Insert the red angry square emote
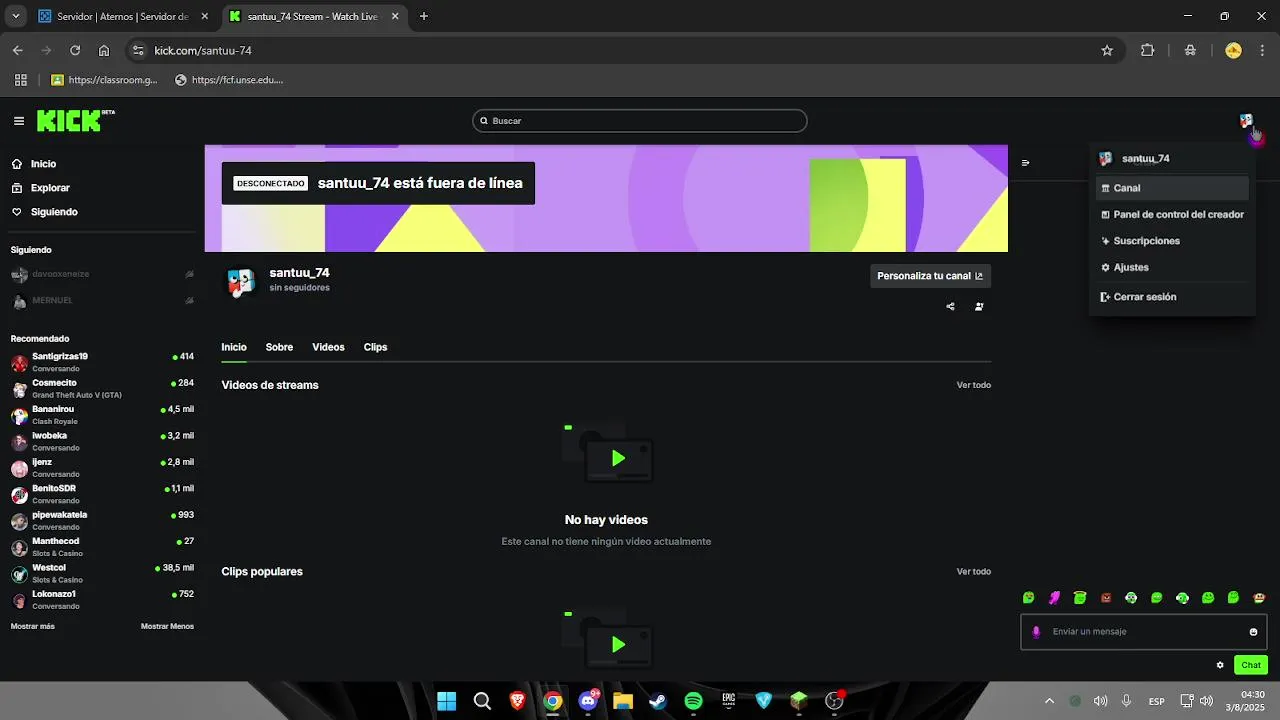Screen dimensions: 1280x720 click(1106, 598)
